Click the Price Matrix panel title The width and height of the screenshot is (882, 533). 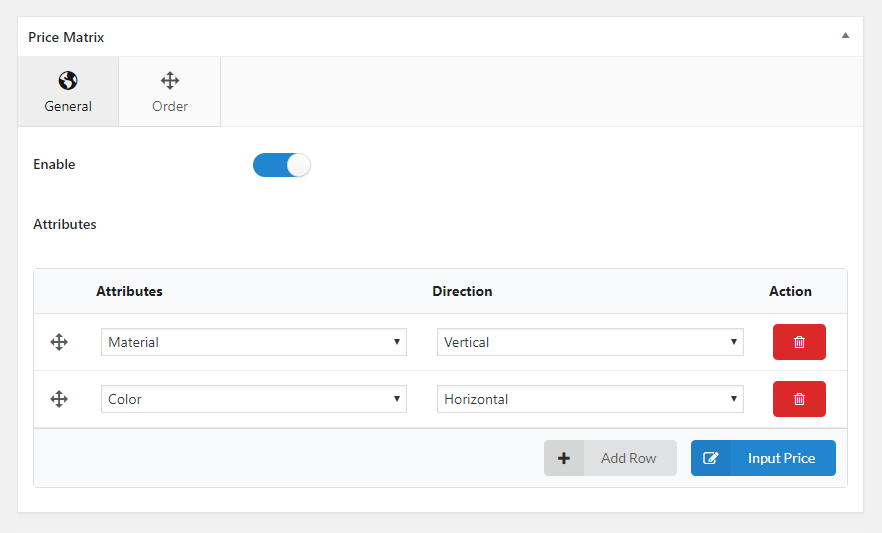(x=66, y=37)
